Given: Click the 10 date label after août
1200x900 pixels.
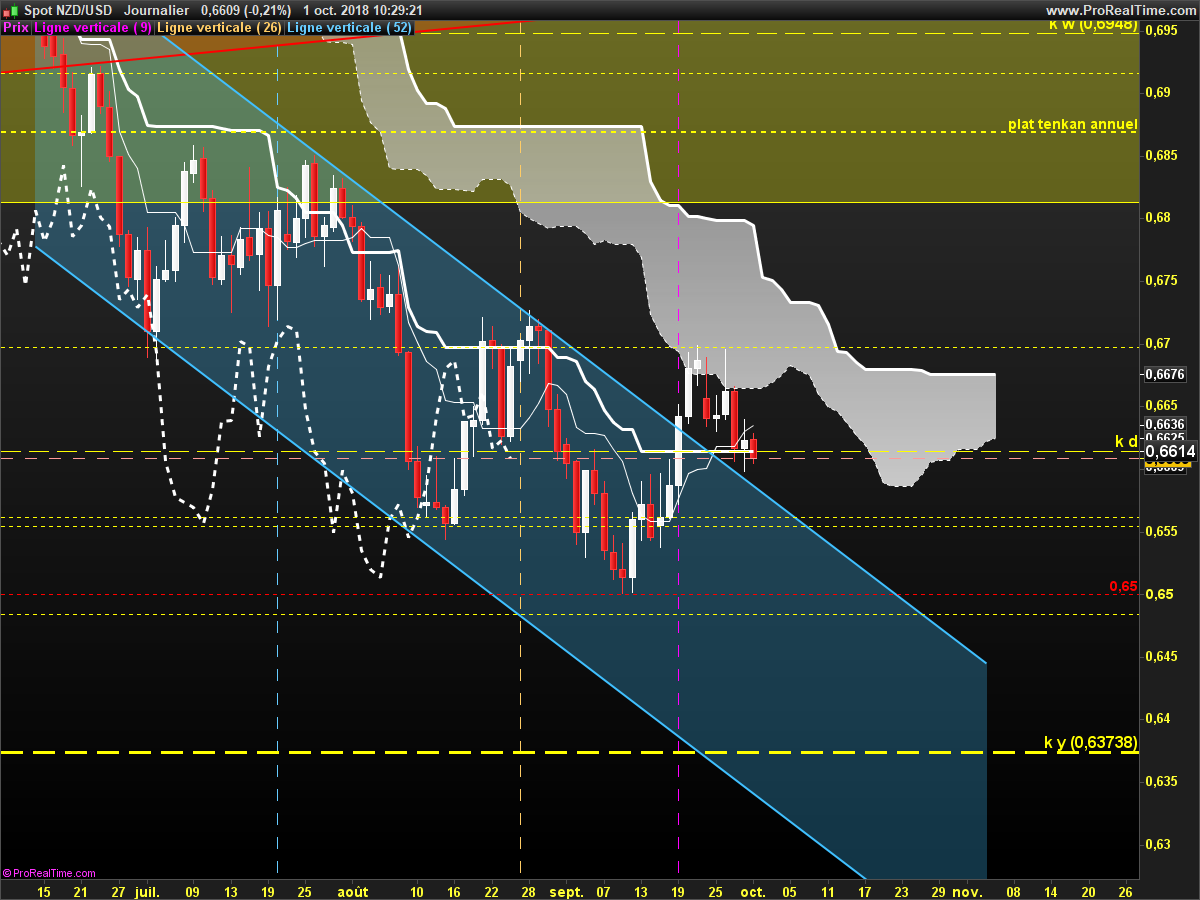Looking at the screenshot, I should click(417, 890).
